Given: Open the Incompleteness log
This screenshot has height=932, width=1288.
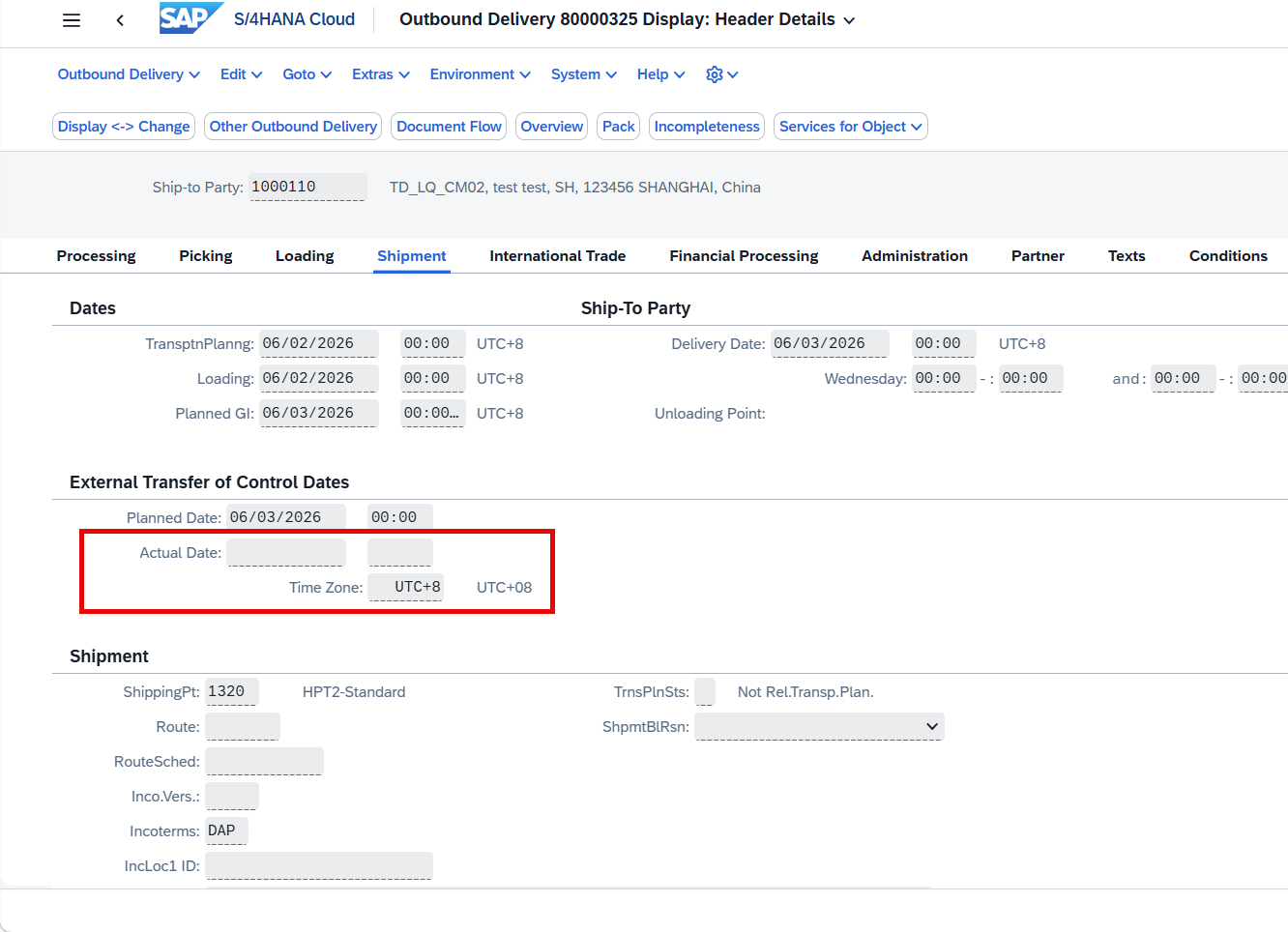Looking at the screenshot, I should [707, 127].
